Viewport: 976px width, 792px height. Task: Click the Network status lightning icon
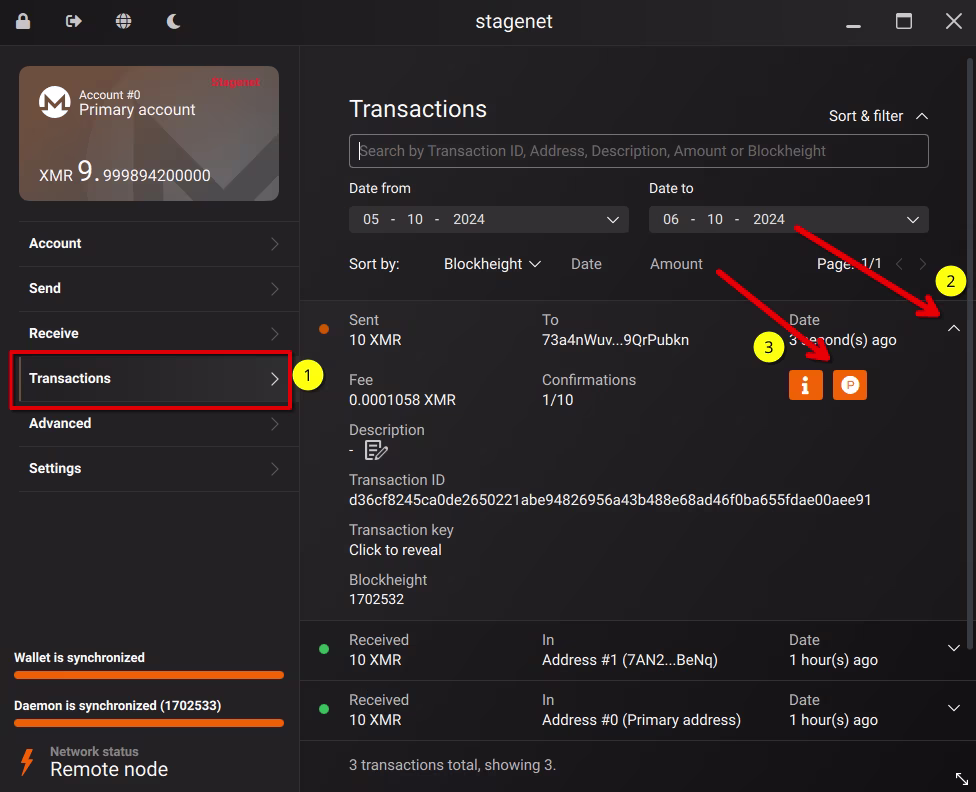coord(27,761)
